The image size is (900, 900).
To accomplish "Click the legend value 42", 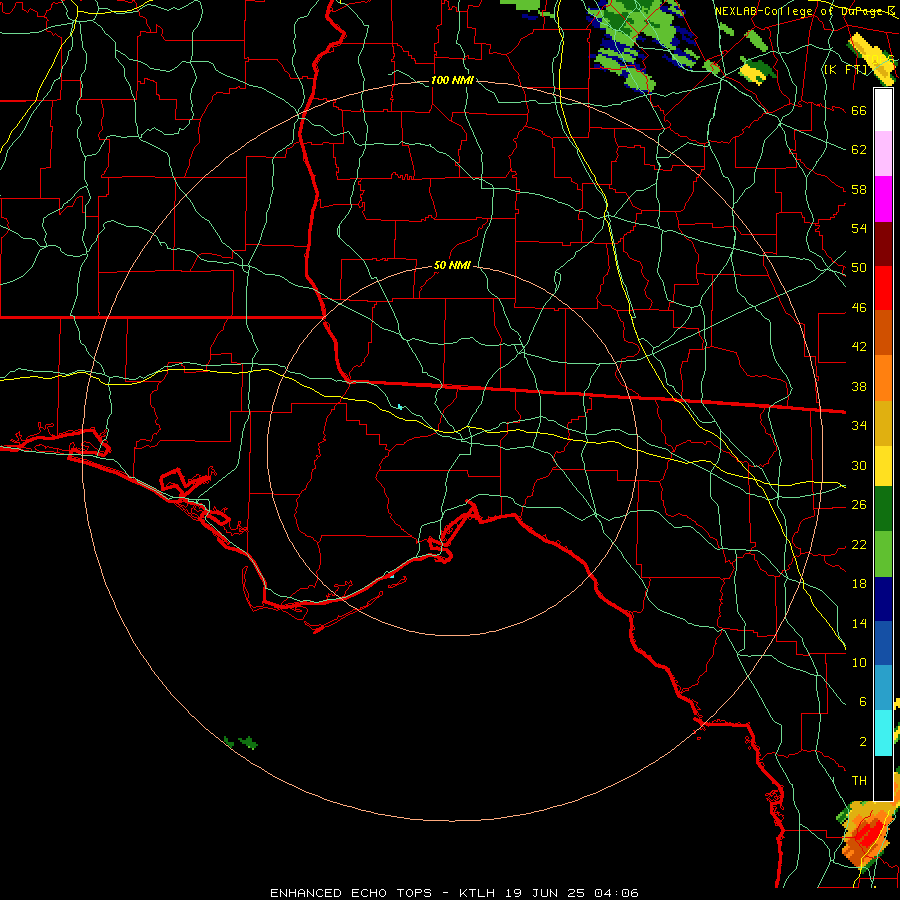I will click(x=859, y=347).
